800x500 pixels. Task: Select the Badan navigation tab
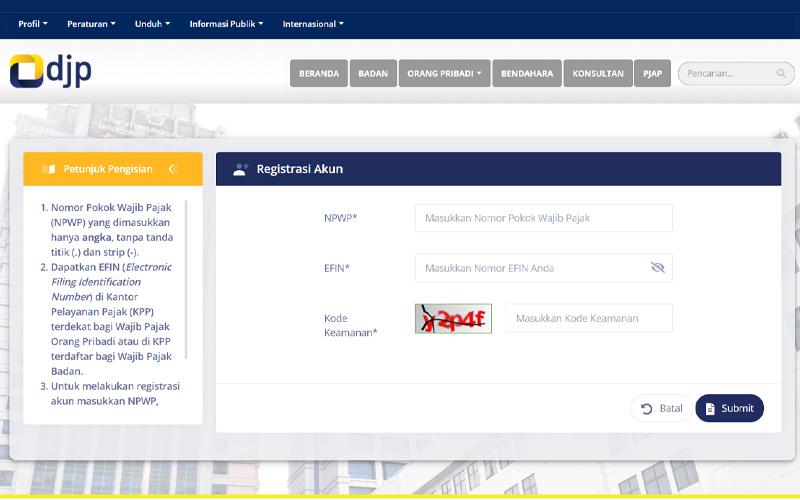372,74
